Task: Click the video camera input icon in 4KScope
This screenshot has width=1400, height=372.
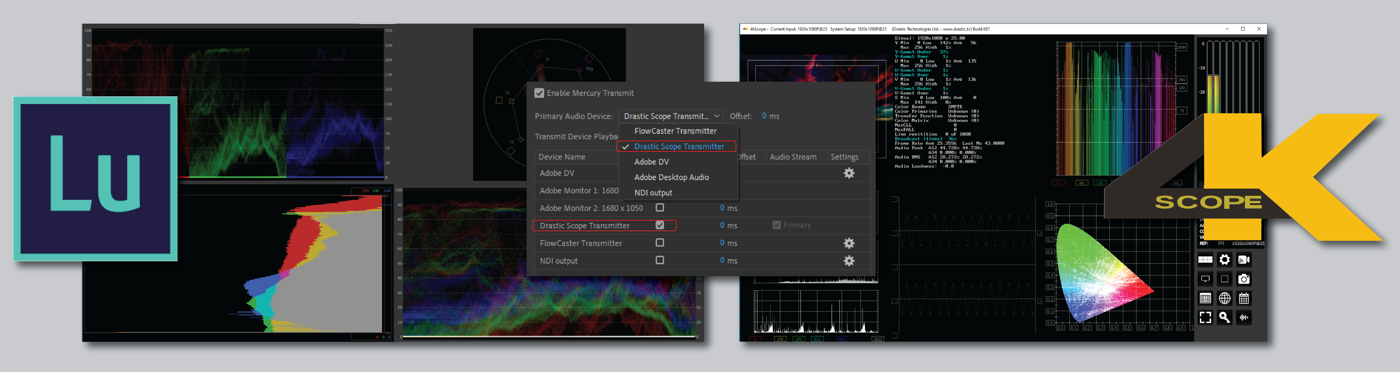Action: (1244, 259)
